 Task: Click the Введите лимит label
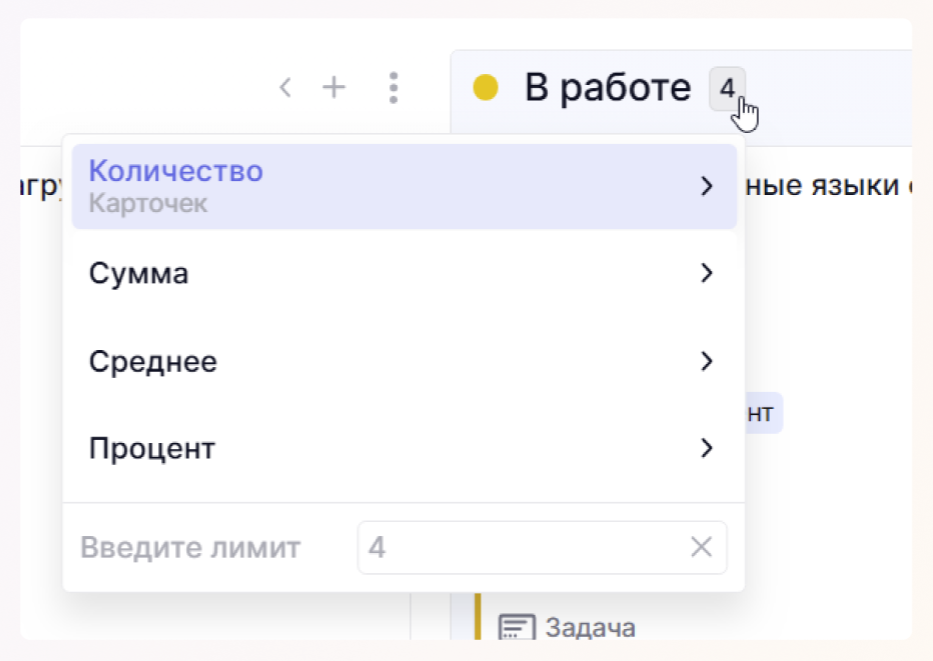point(190,547)
